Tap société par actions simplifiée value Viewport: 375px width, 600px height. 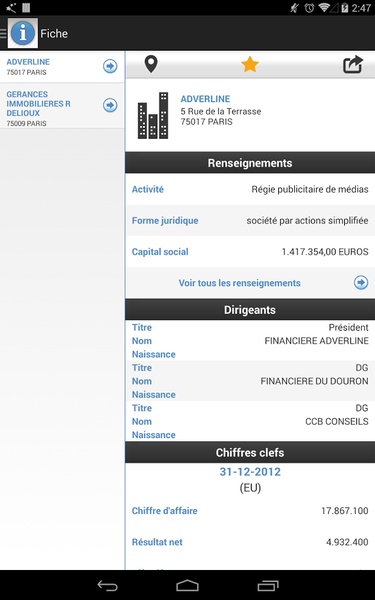[307, 221]
